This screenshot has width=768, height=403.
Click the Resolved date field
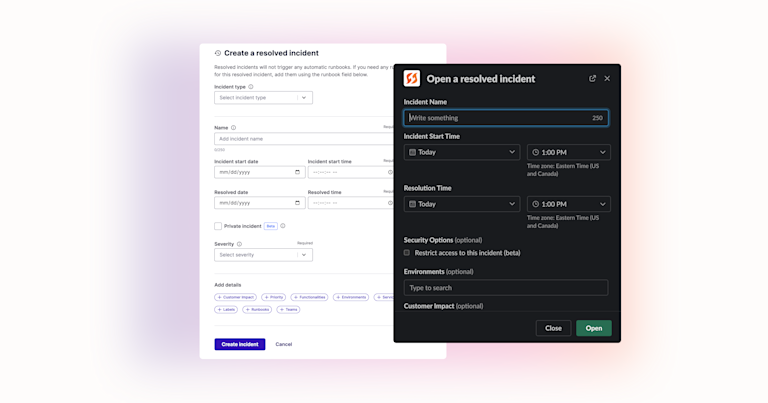tap(260, 203)
